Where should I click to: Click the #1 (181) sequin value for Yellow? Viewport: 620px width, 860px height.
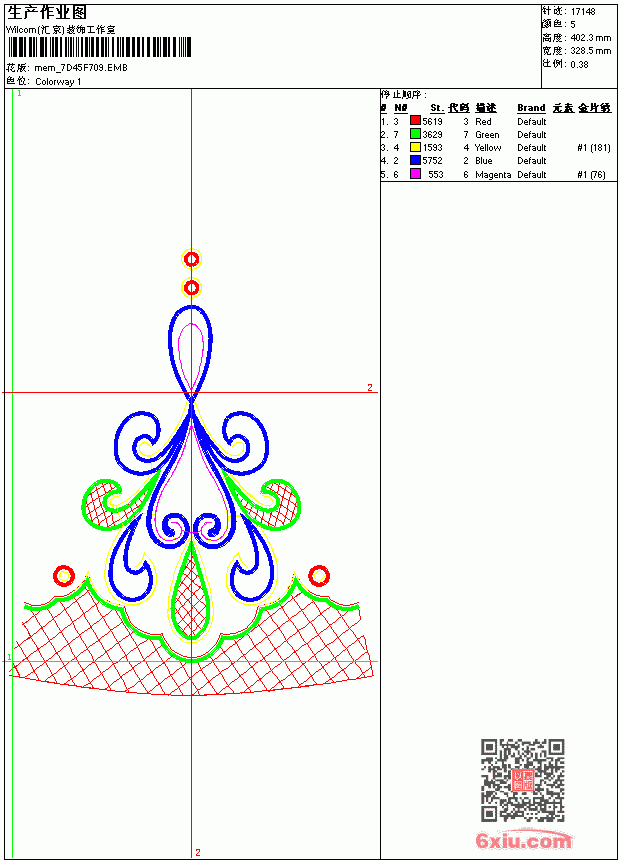click(594, 148)
